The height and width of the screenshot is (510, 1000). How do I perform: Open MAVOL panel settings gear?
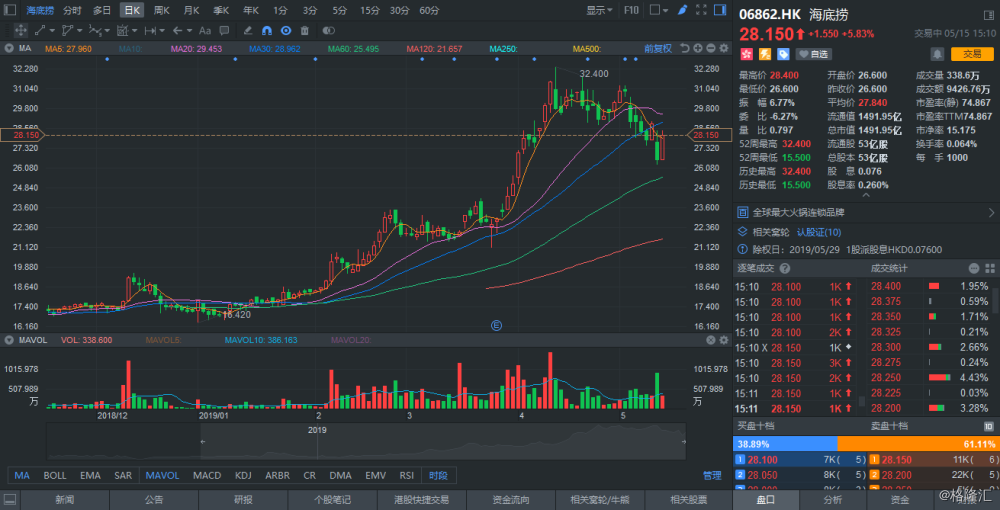(x=724, y=340)
